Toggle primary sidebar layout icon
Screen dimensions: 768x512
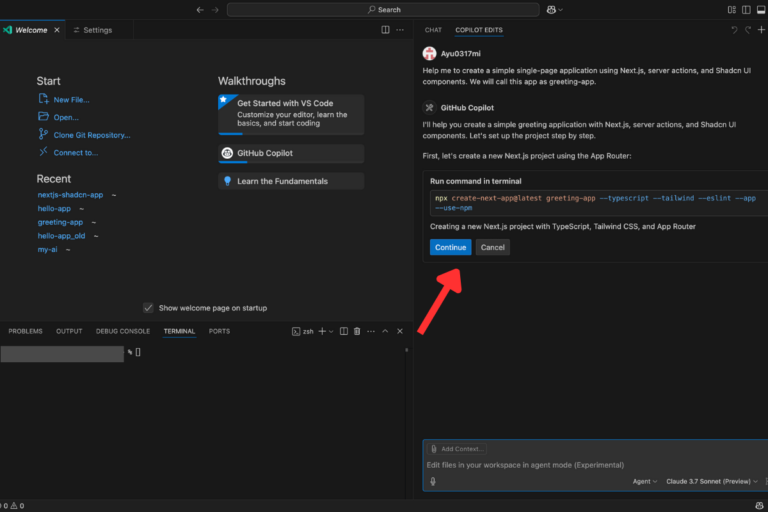tap(746, 10)
